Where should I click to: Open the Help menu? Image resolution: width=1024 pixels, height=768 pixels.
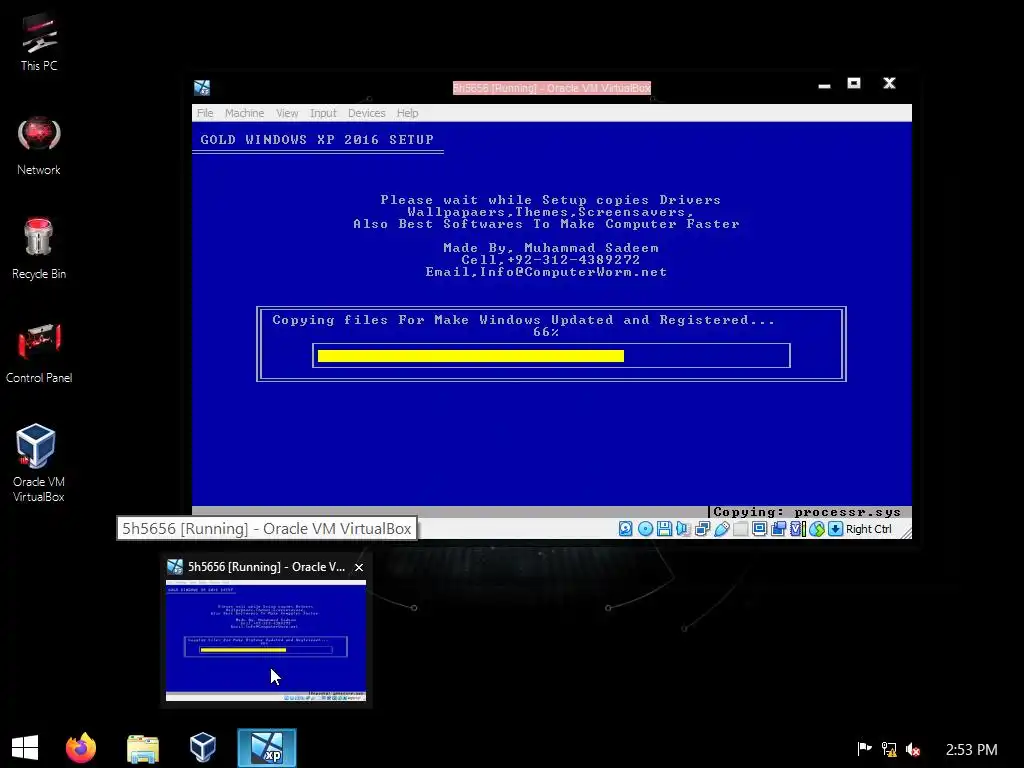pos(408,113)
